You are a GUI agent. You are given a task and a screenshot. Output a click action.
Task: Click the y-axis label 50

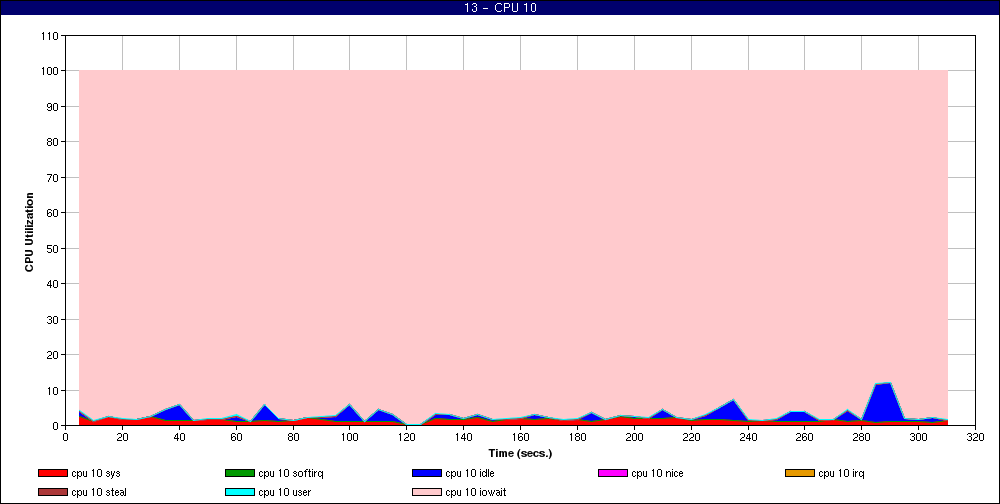[x=52, y=248]
